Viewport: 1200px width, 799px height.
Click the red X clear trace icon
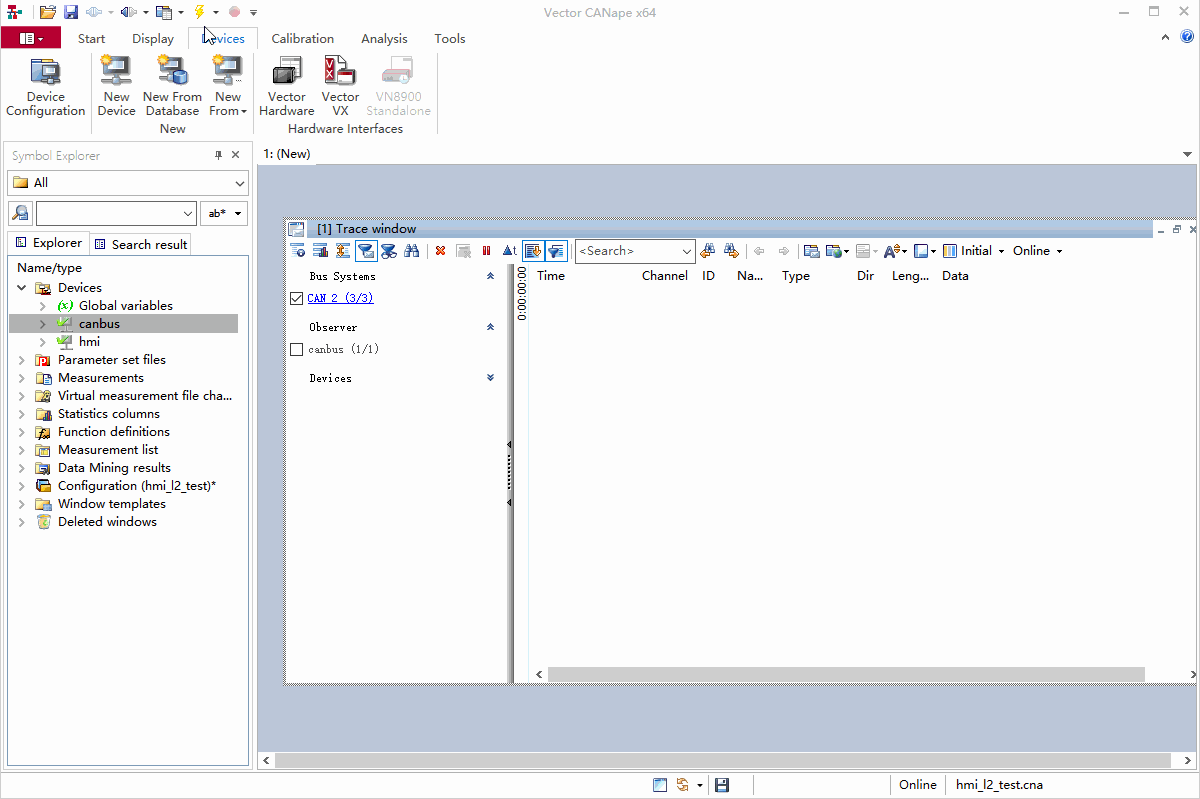click(x=440, y=251)
